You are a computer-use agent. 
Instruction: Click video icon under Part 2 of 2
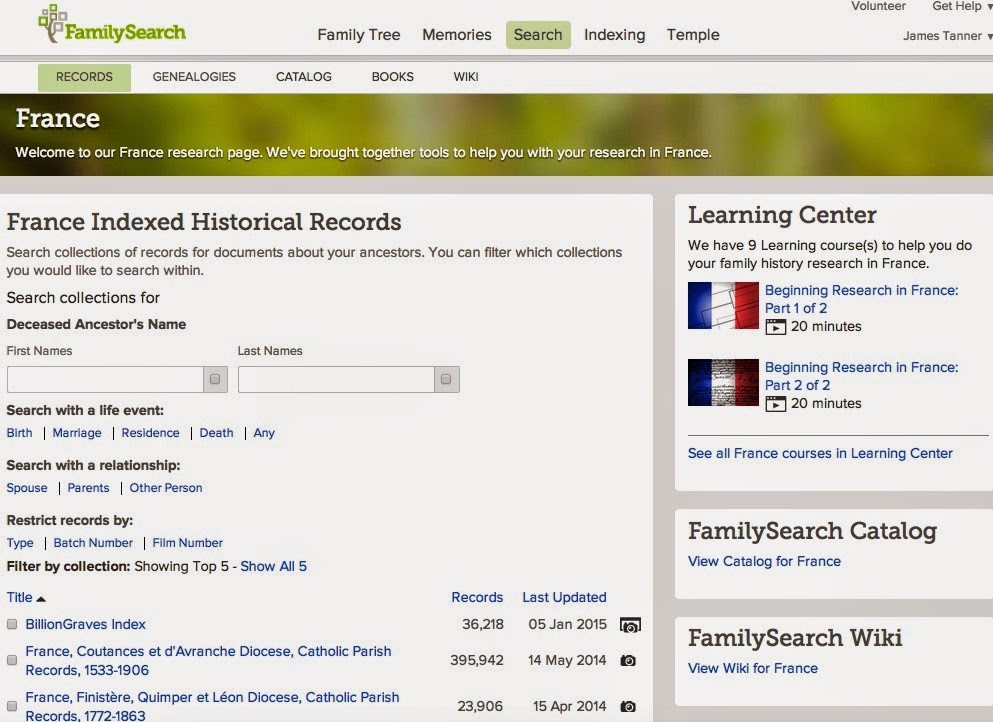pyautogui.click(x=776, y=404)
